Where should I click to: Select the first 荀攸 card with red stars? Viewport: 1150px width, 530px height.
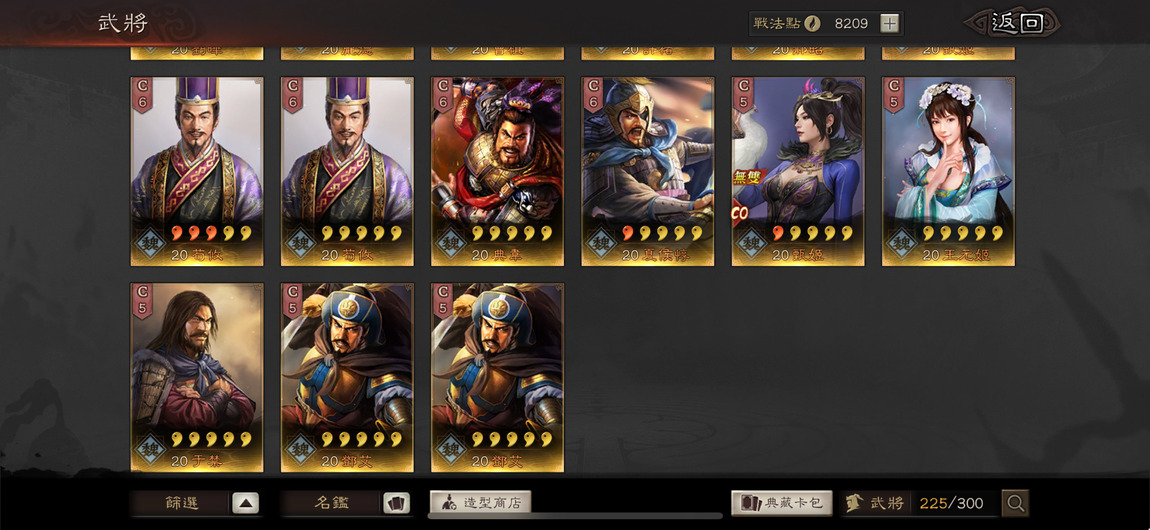[x=197, y=172]
